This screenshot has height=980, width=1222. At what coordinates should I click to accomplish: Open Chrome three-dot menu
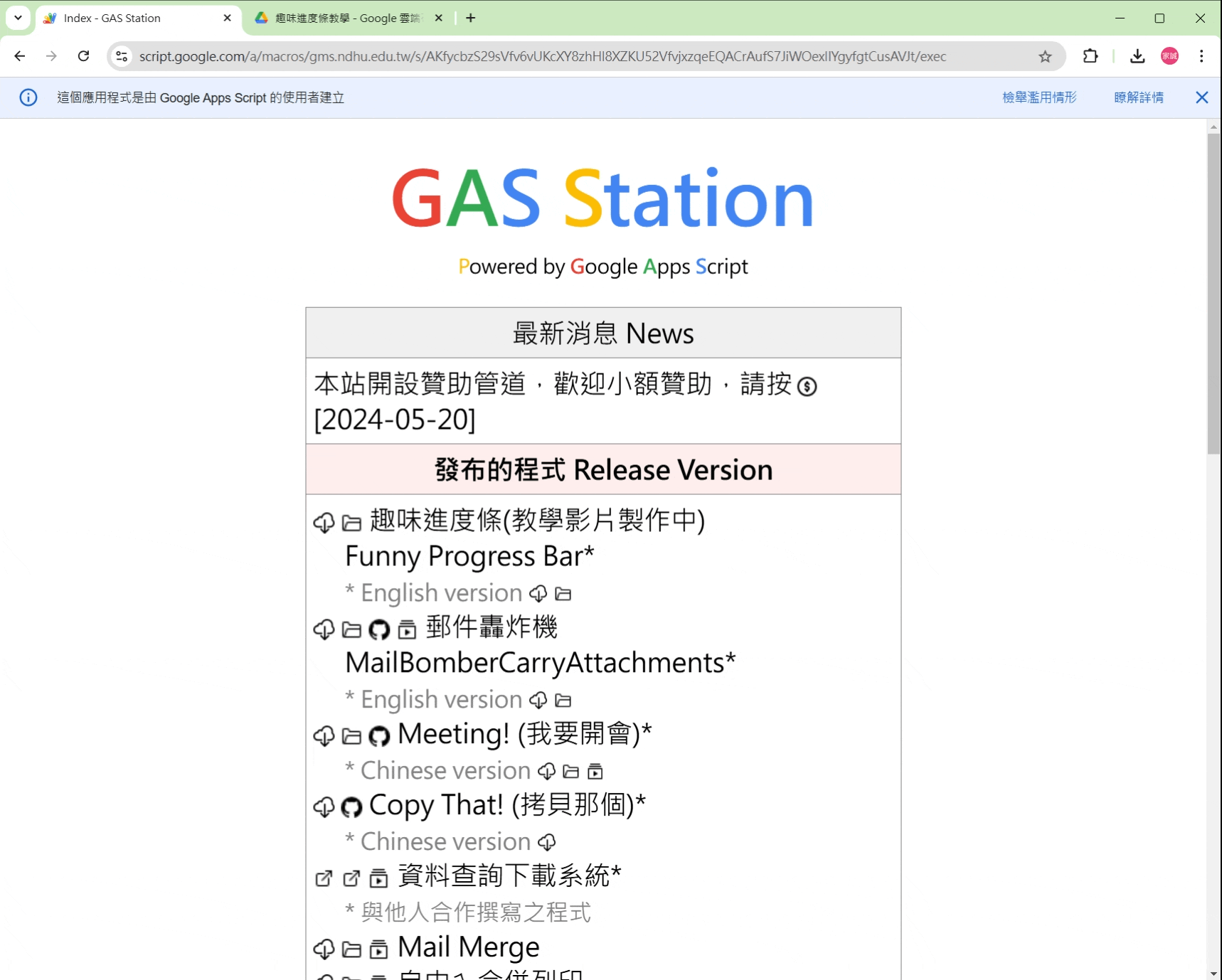tap(1201, 56)
